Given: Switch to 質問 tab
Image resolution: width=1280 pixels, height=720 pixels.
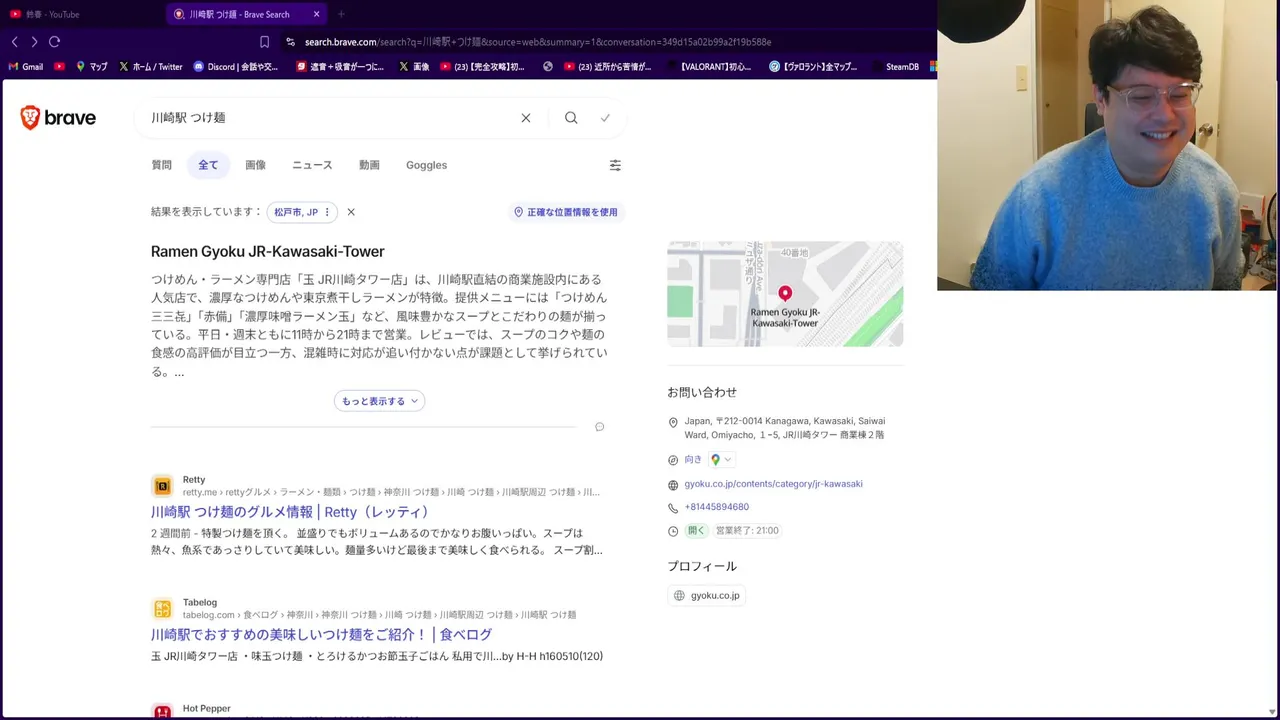Looking at the screenshot, I should coord(162,165).
